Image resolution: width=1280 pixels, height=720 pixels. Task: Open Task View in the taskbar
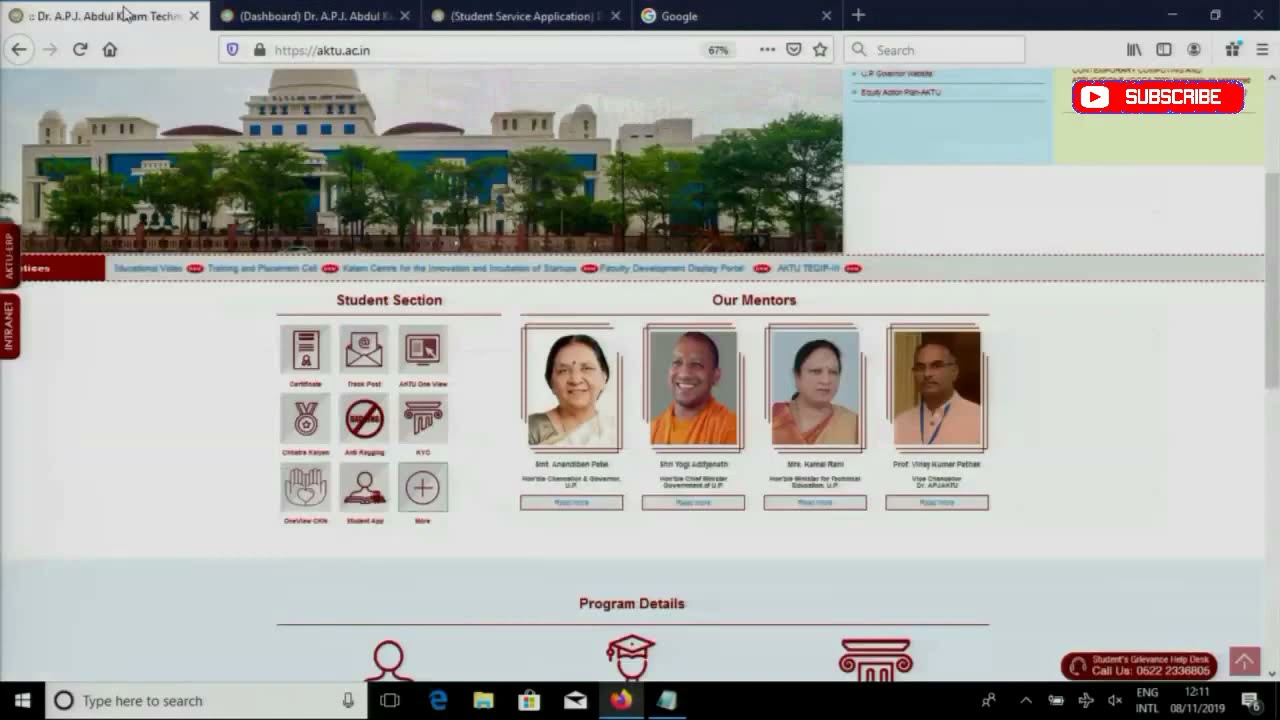pyautogui.click(x=390, y=700)
